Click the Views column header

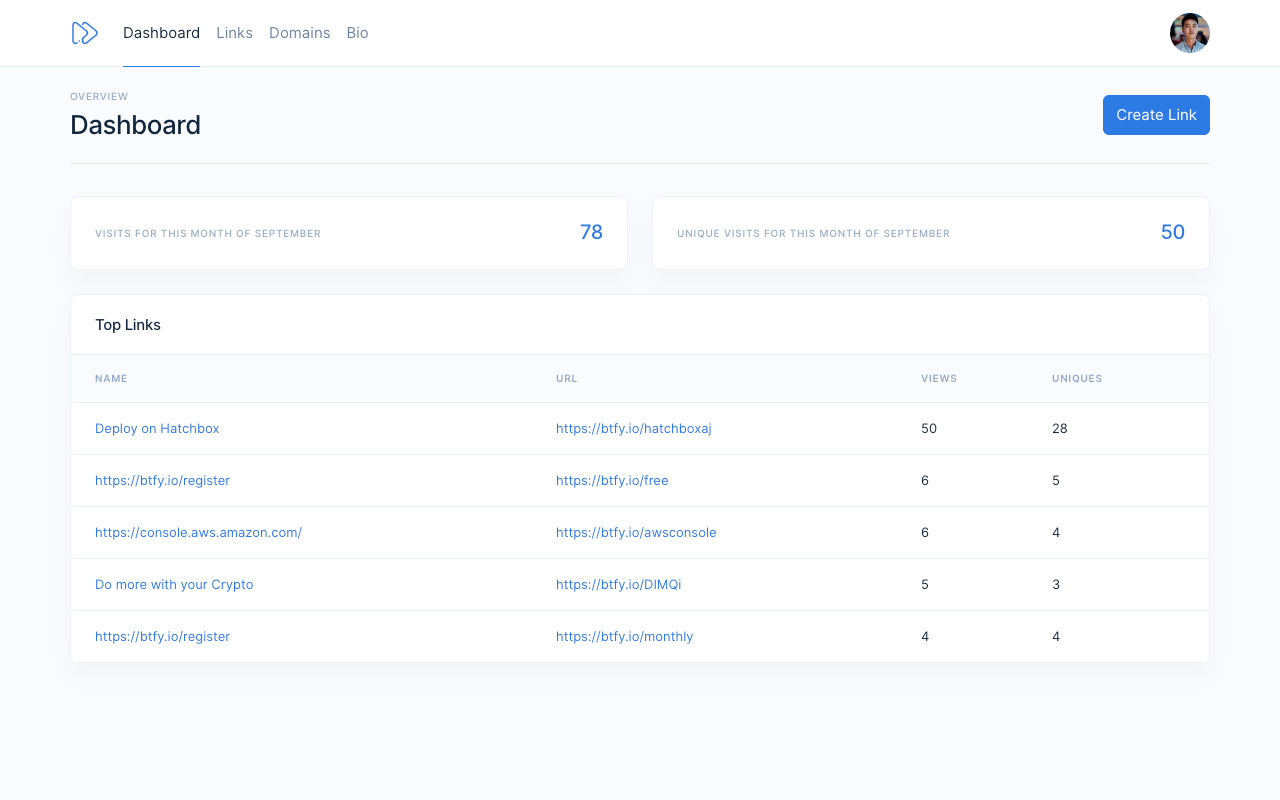point(939,379)
